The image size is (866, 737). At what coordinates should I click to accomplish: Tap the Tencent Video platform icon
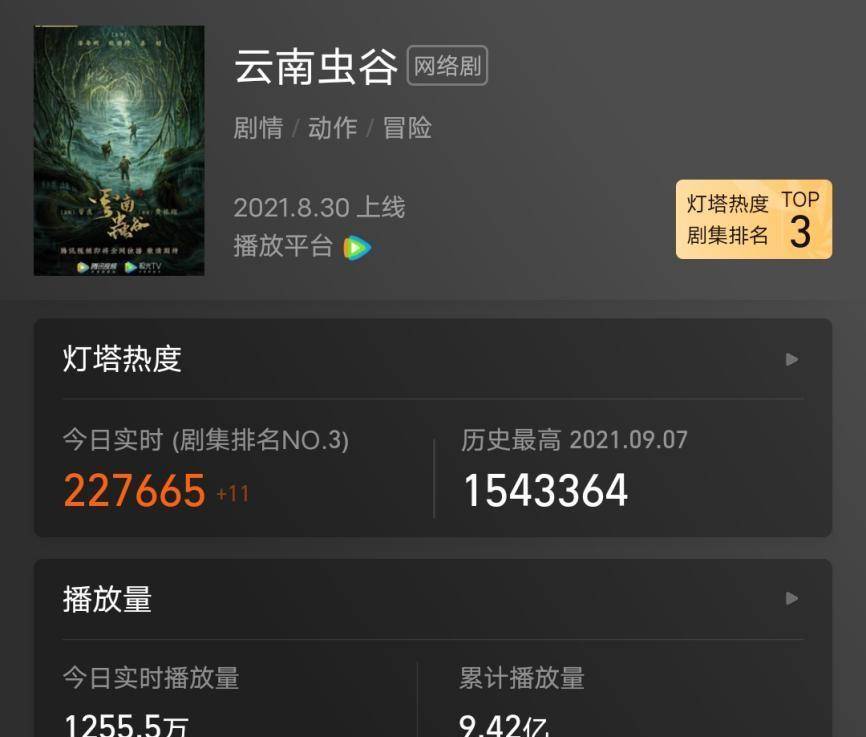click(x=357, y=248)
